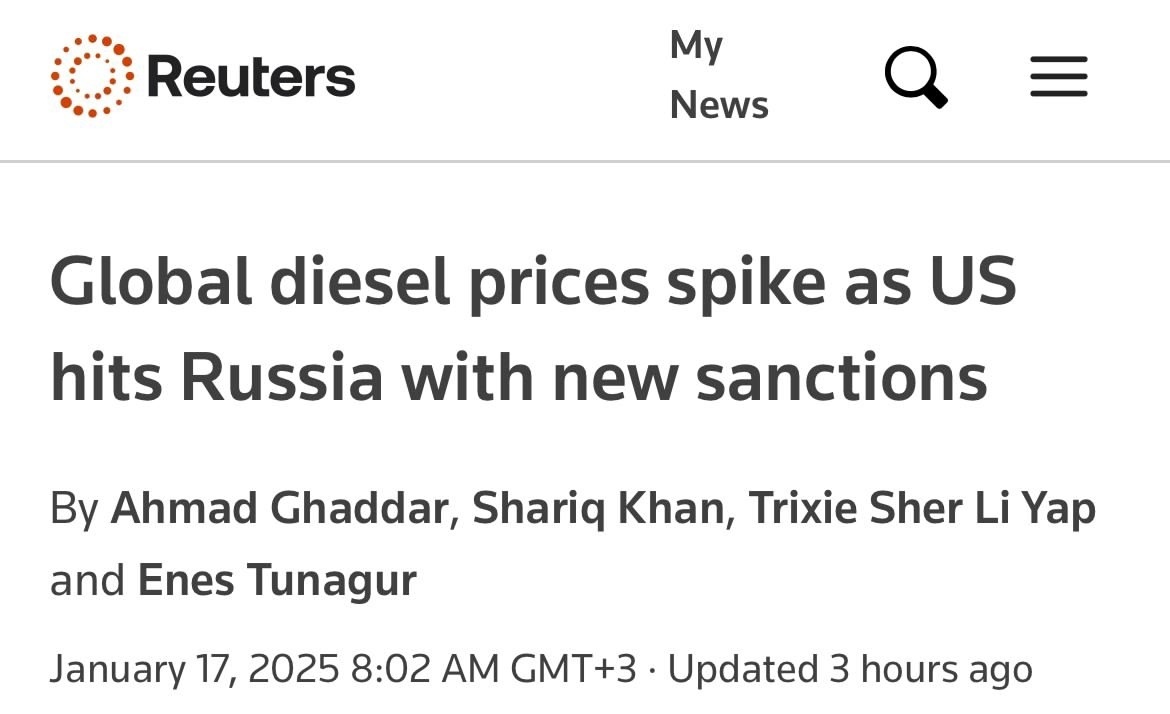
Task: Click the Reuters logotype text
Action: 249,75
